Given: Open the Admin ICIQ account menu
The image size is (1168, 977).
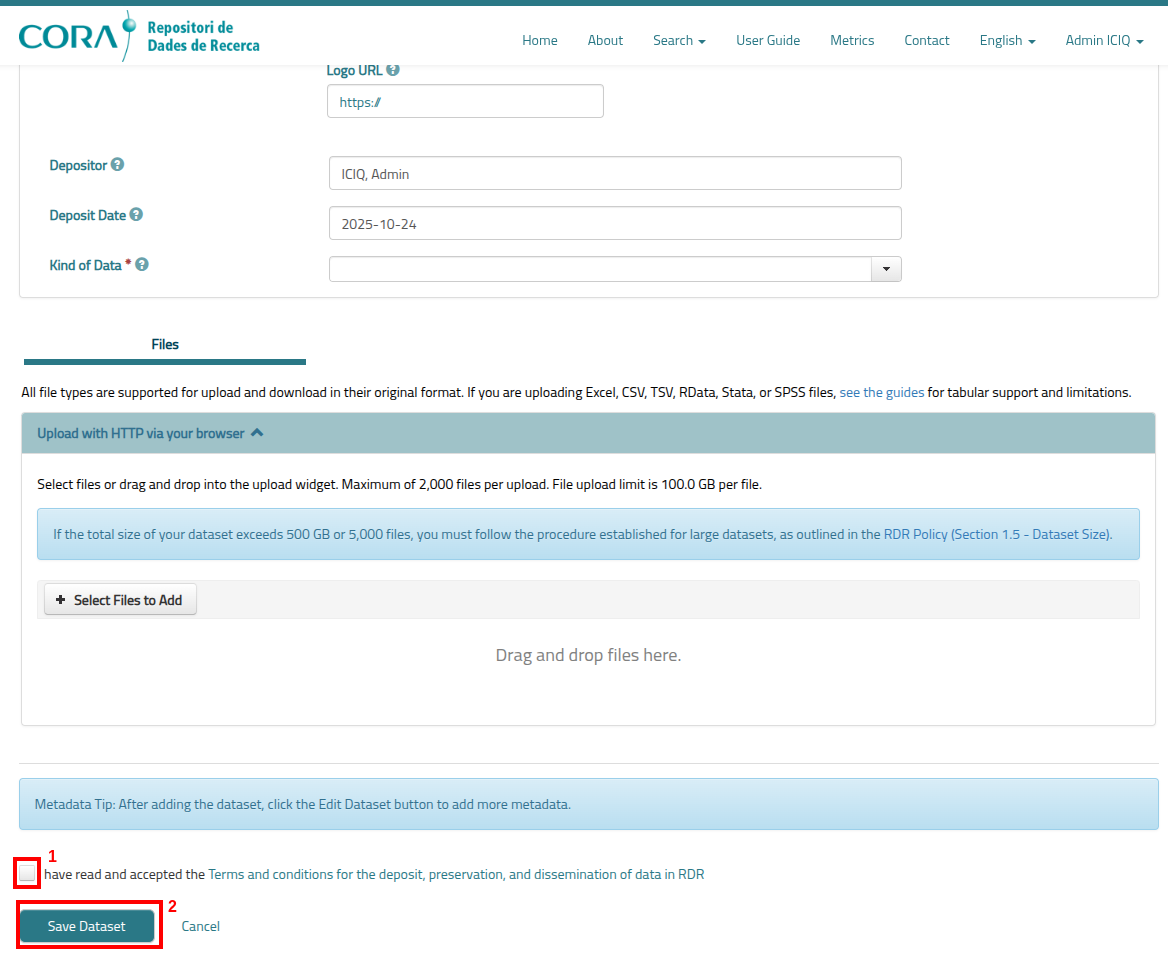Looking at the screenshot, I should (x=1104, y=40).
